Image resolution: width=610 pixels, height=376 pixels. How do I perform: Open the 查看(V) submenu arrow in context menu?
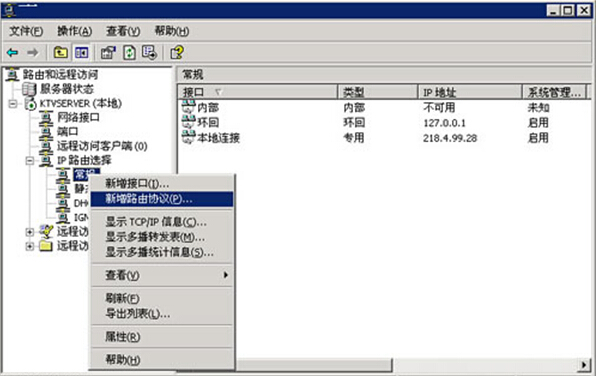click(x=226, y=275)
